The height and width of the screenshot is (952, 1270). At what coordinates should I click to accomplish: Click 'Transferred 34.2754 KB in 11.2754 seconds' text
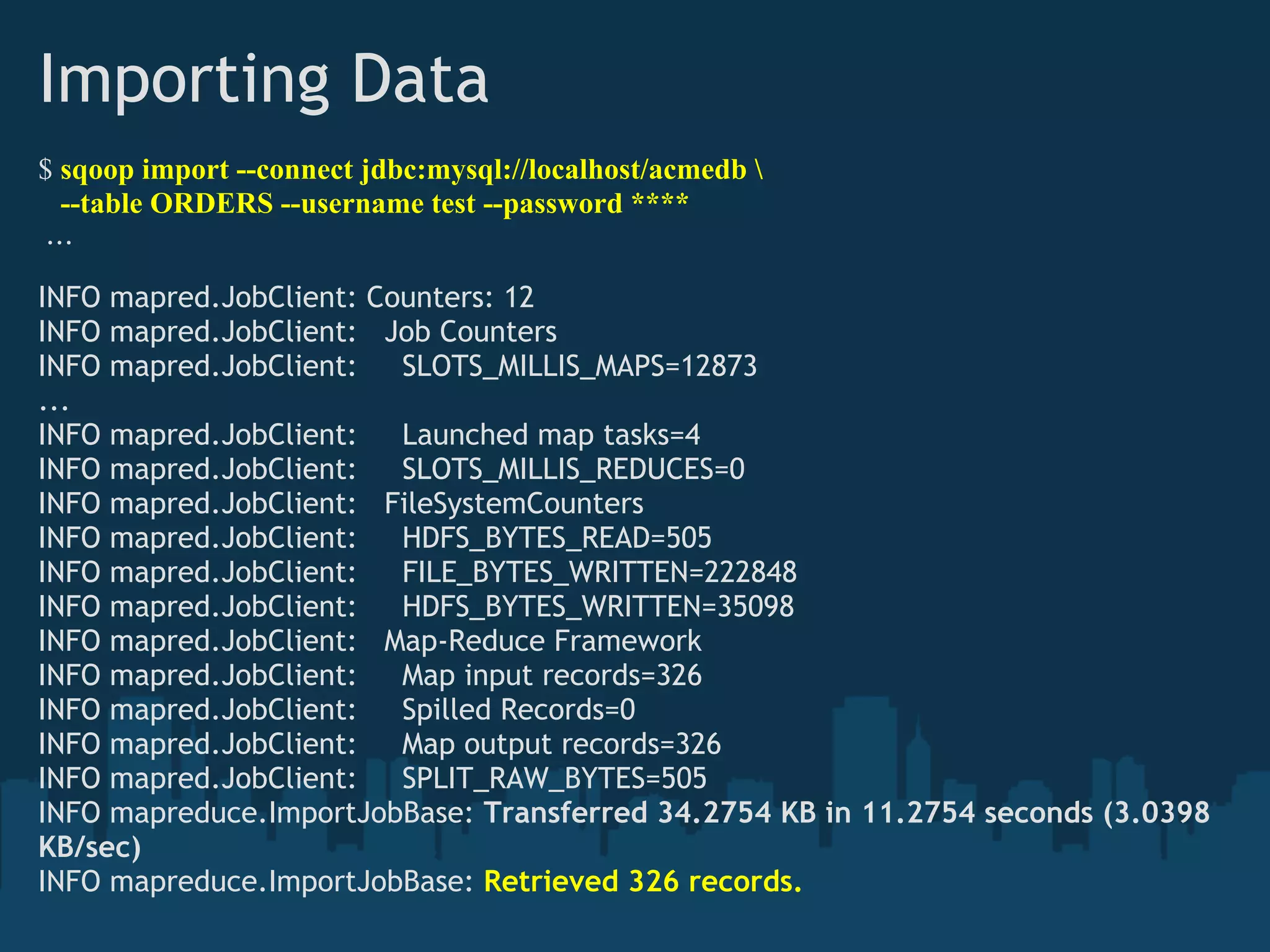(788, 813)
